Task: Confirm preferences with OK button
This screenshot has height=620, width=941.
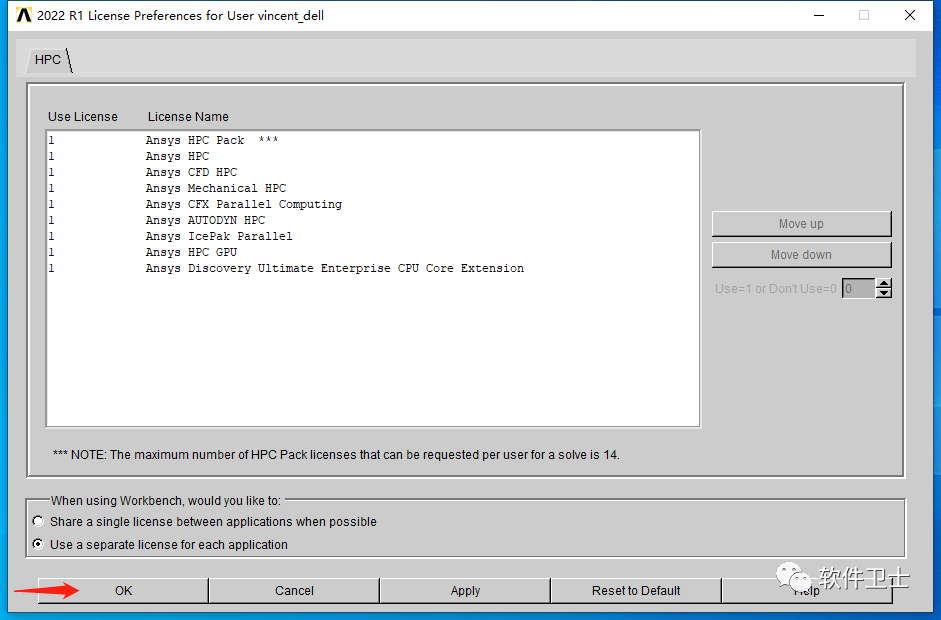Action: pos(123,591)
